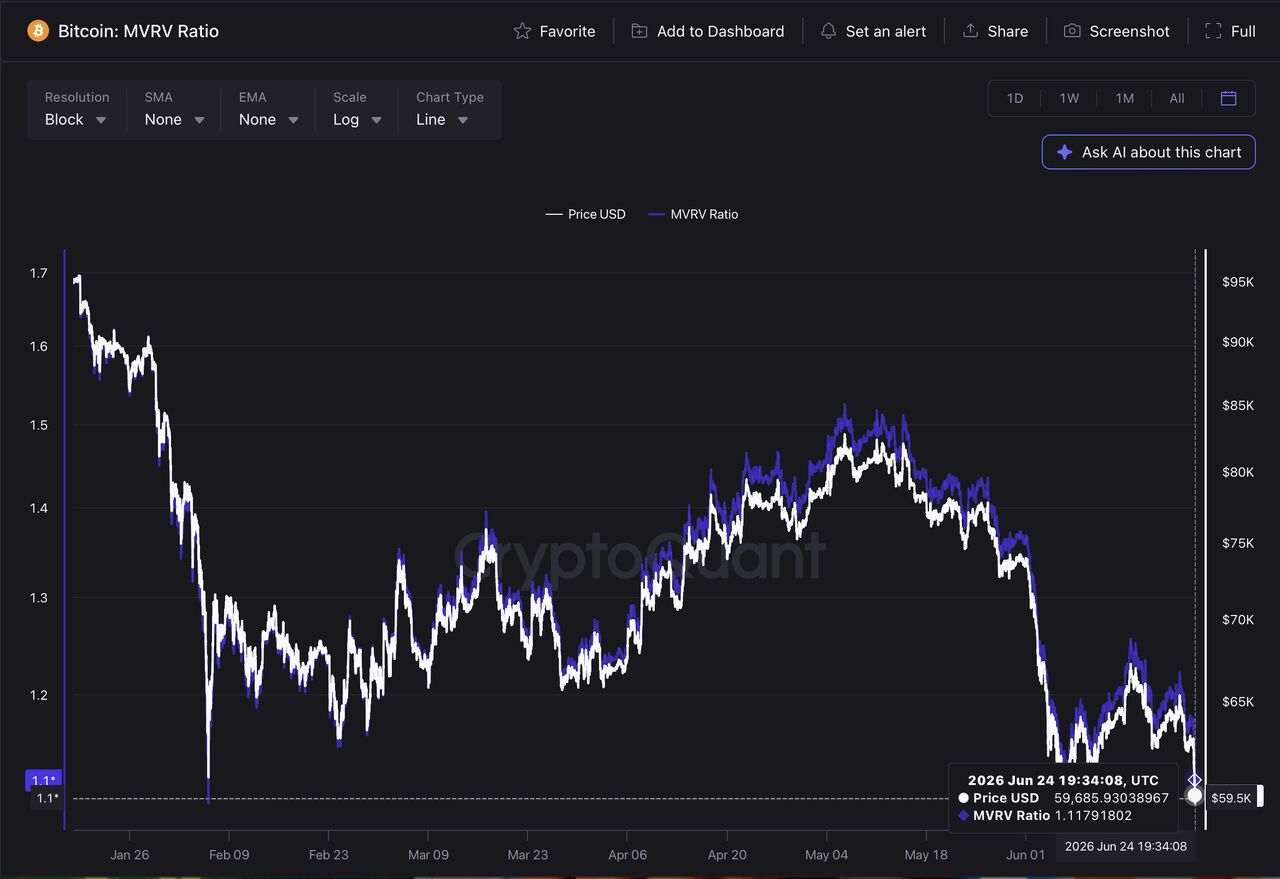
Task: Click the Screenshot camera icon
Action: click(x=1072, y=31)
